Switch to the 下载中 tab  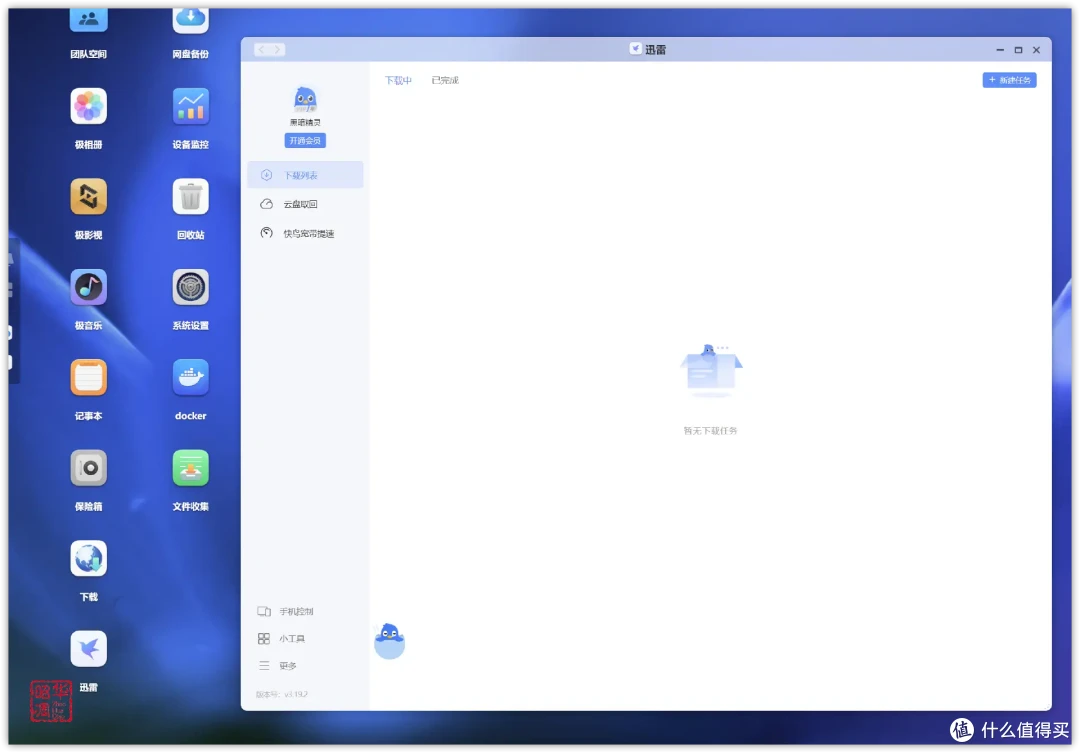pos(398,81)
